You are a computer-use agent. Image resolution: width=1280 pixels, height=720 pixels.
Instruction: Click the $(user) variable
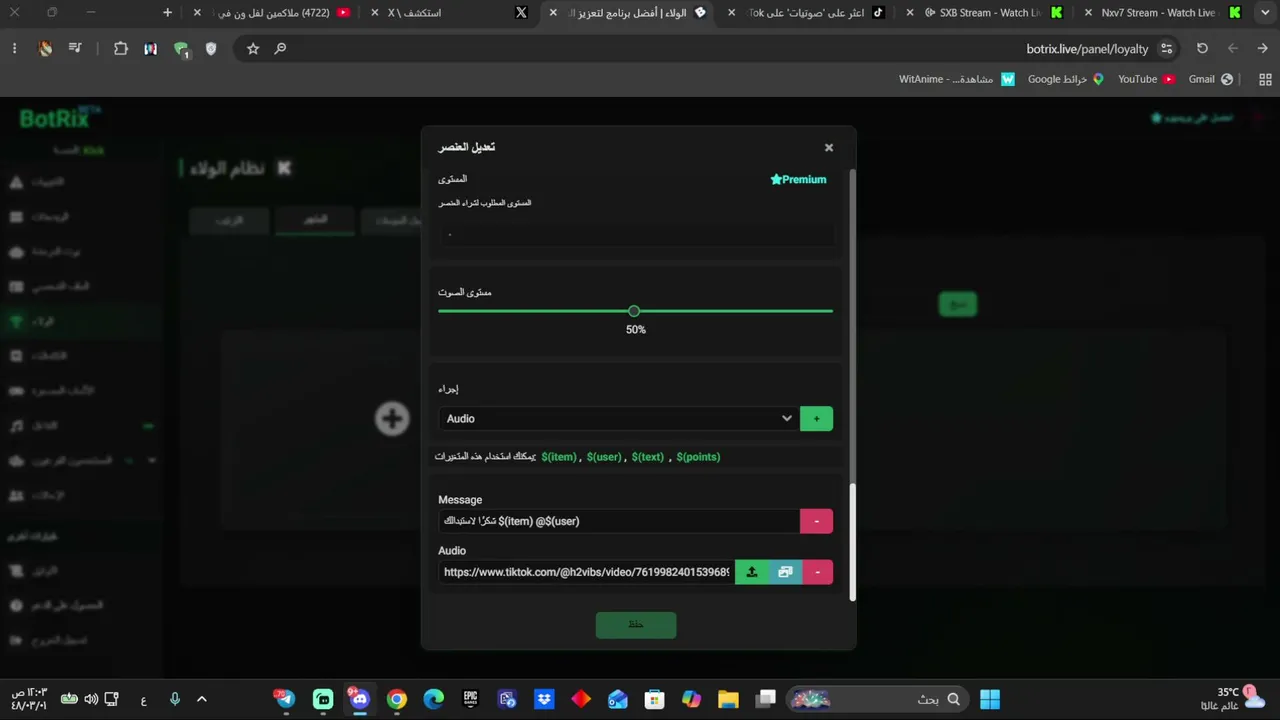click(x=604, y=457)
